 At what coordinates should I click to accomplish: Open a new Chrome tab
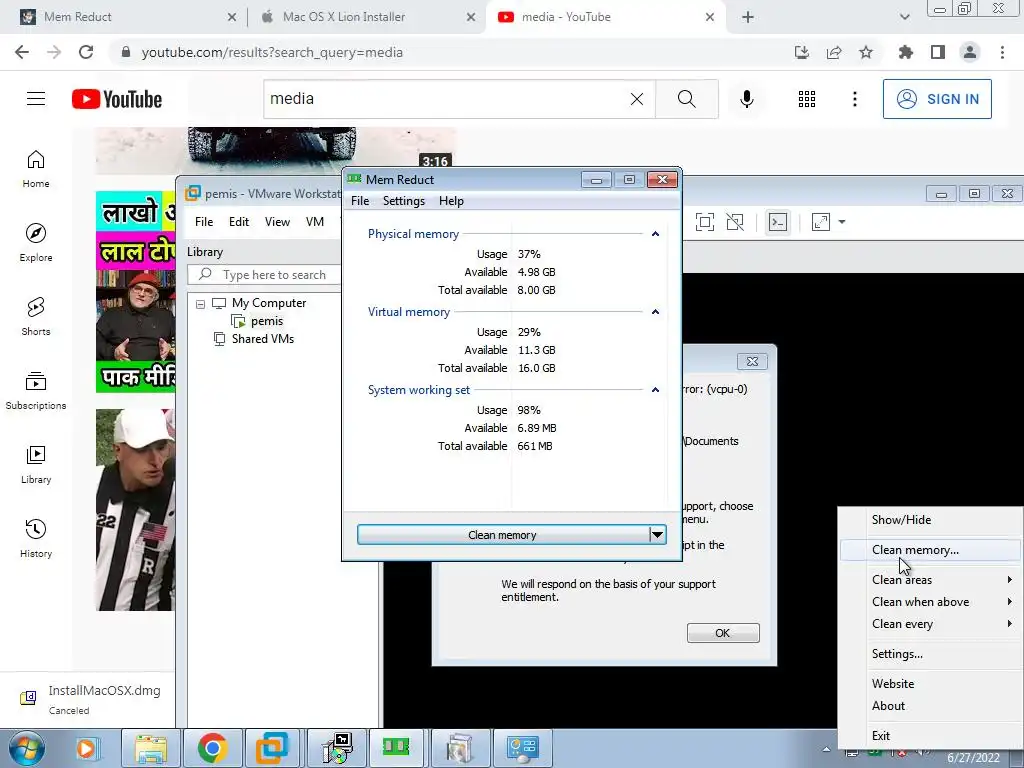[x=748, y=17]
